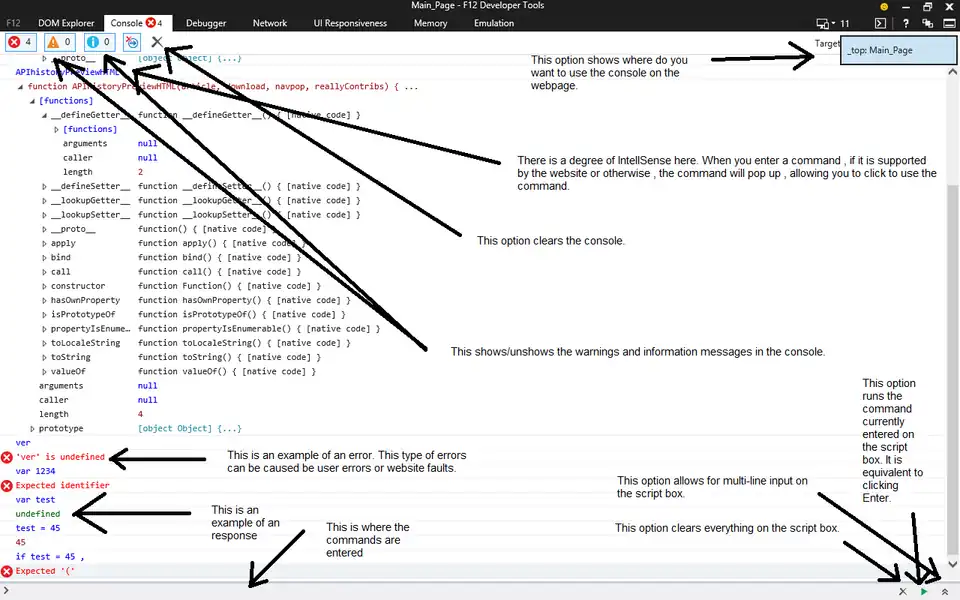Click the clear-on-navigate icon in console toolbar

130,41
